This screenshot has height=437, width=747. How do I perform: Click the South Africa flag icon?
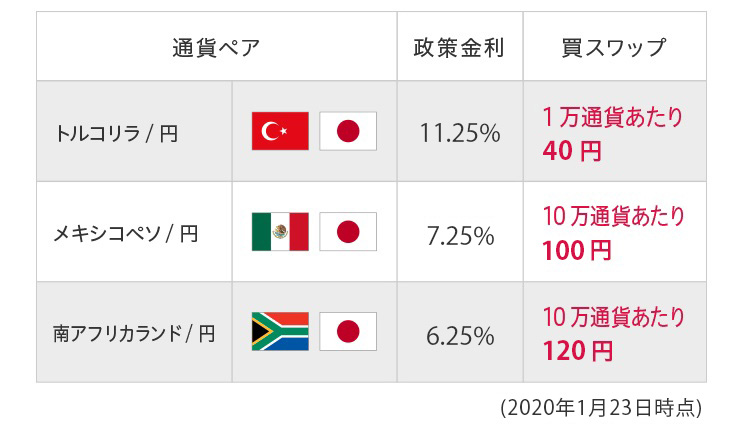280,332
